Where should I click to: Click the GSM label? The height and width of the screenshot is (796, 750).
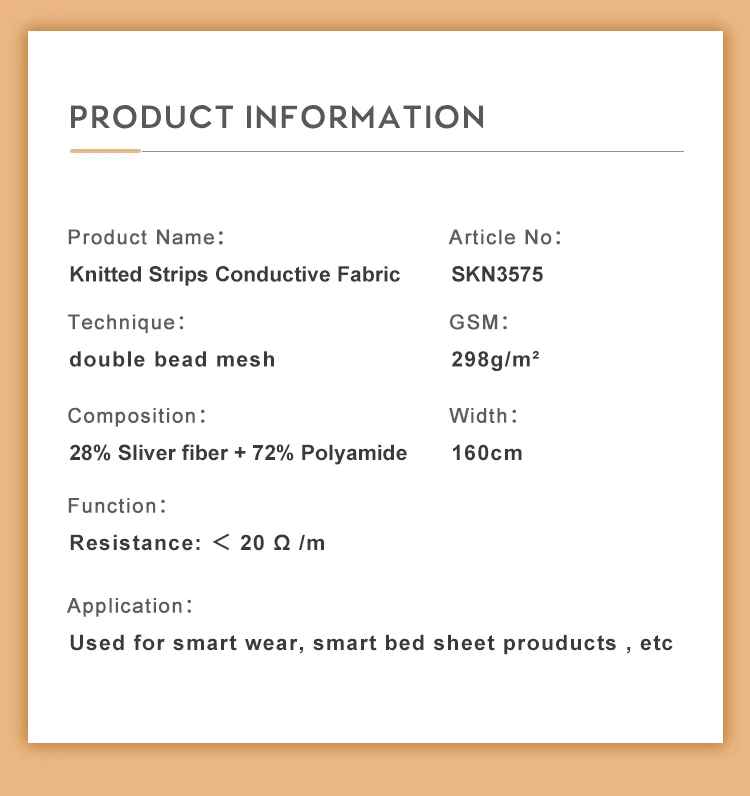point(479,323)
